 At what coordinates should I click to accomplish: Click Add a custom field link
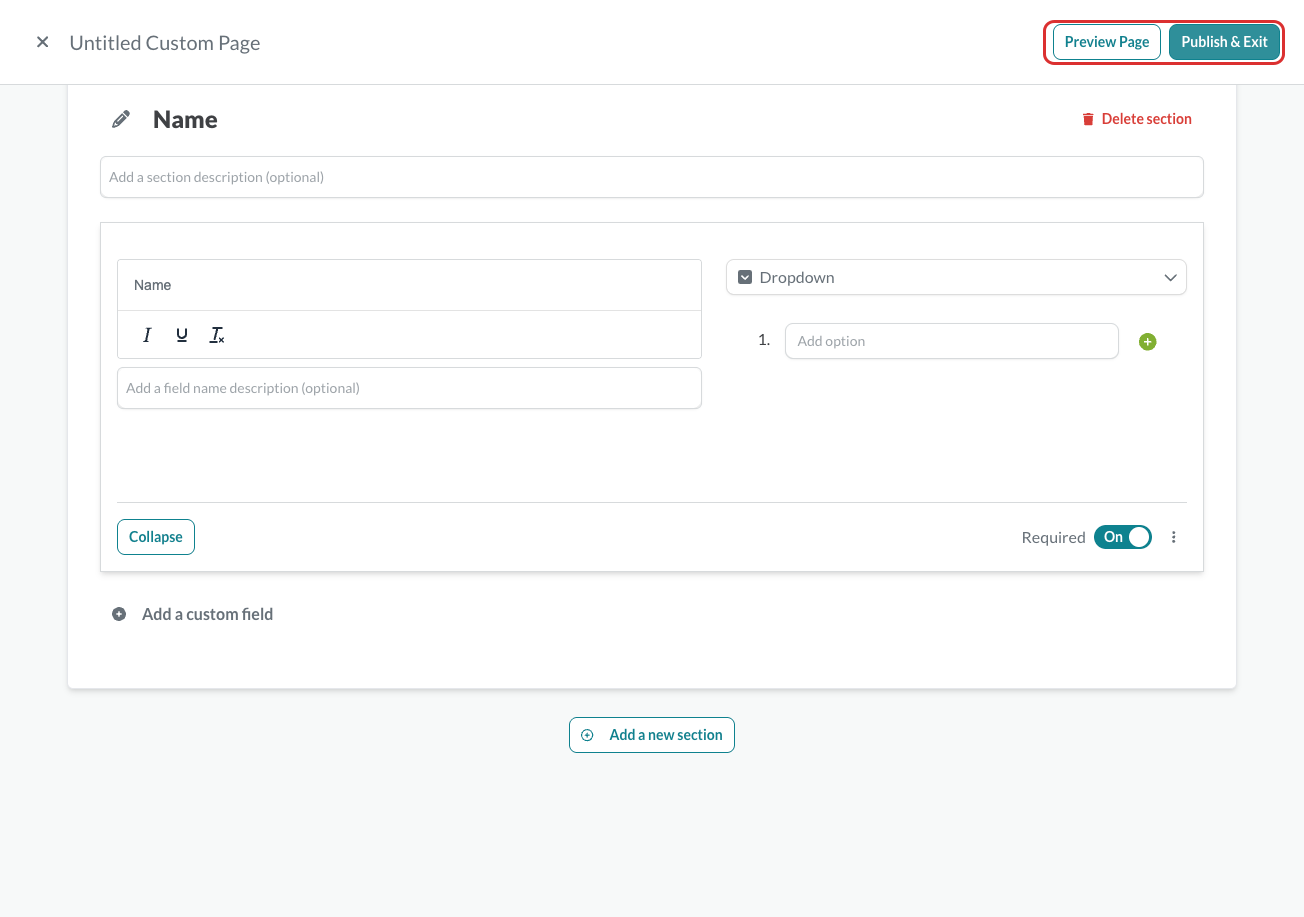point(207,614)
